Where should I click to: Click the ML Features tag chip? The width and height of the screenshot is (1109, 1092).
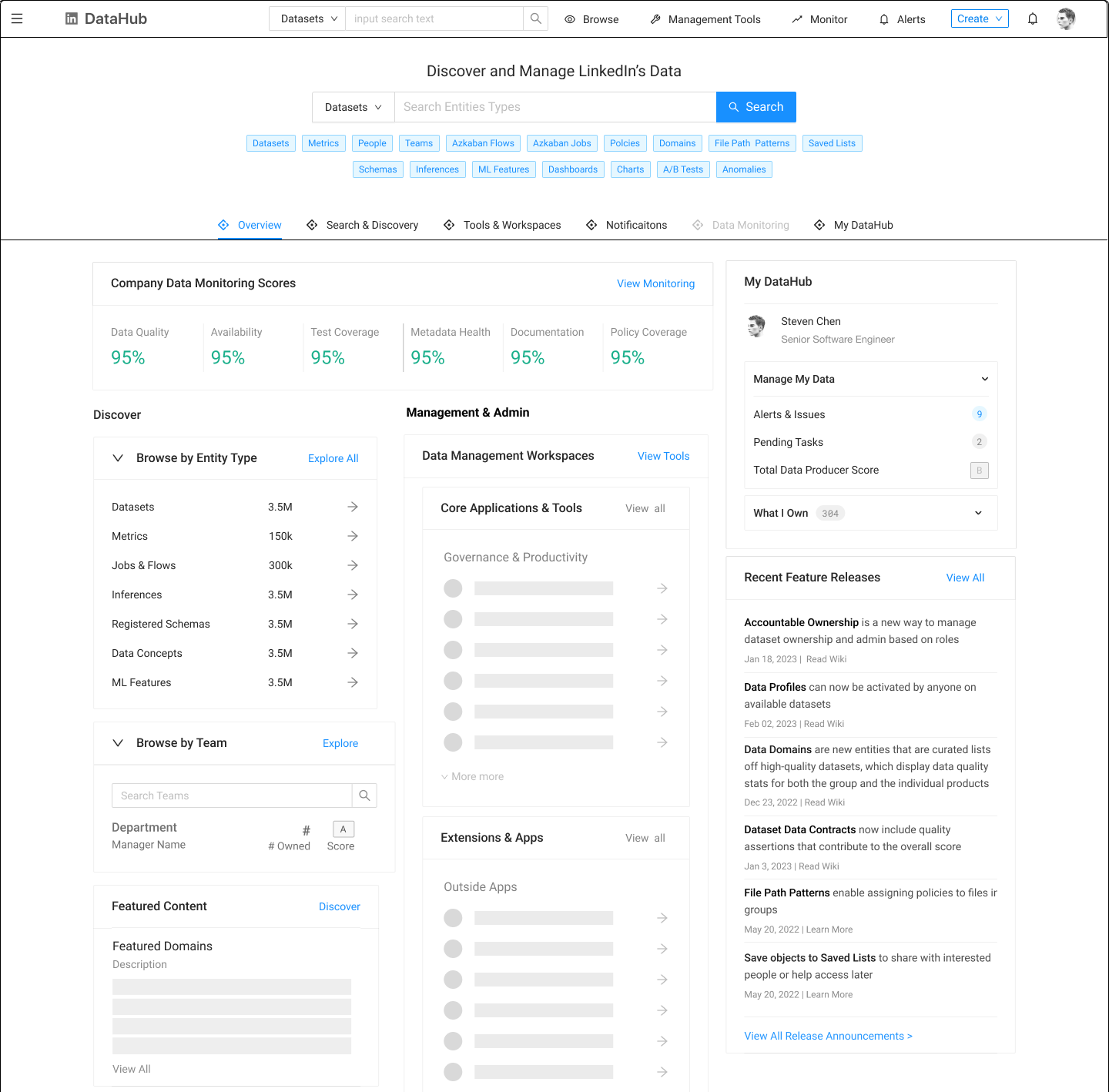coord(504,169)
